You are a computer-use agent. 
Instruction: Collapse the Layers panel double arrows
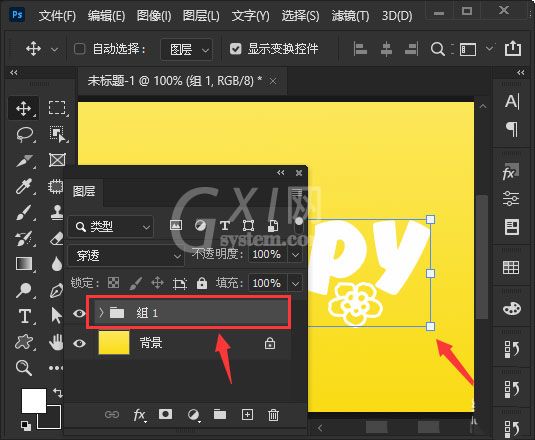281,173
